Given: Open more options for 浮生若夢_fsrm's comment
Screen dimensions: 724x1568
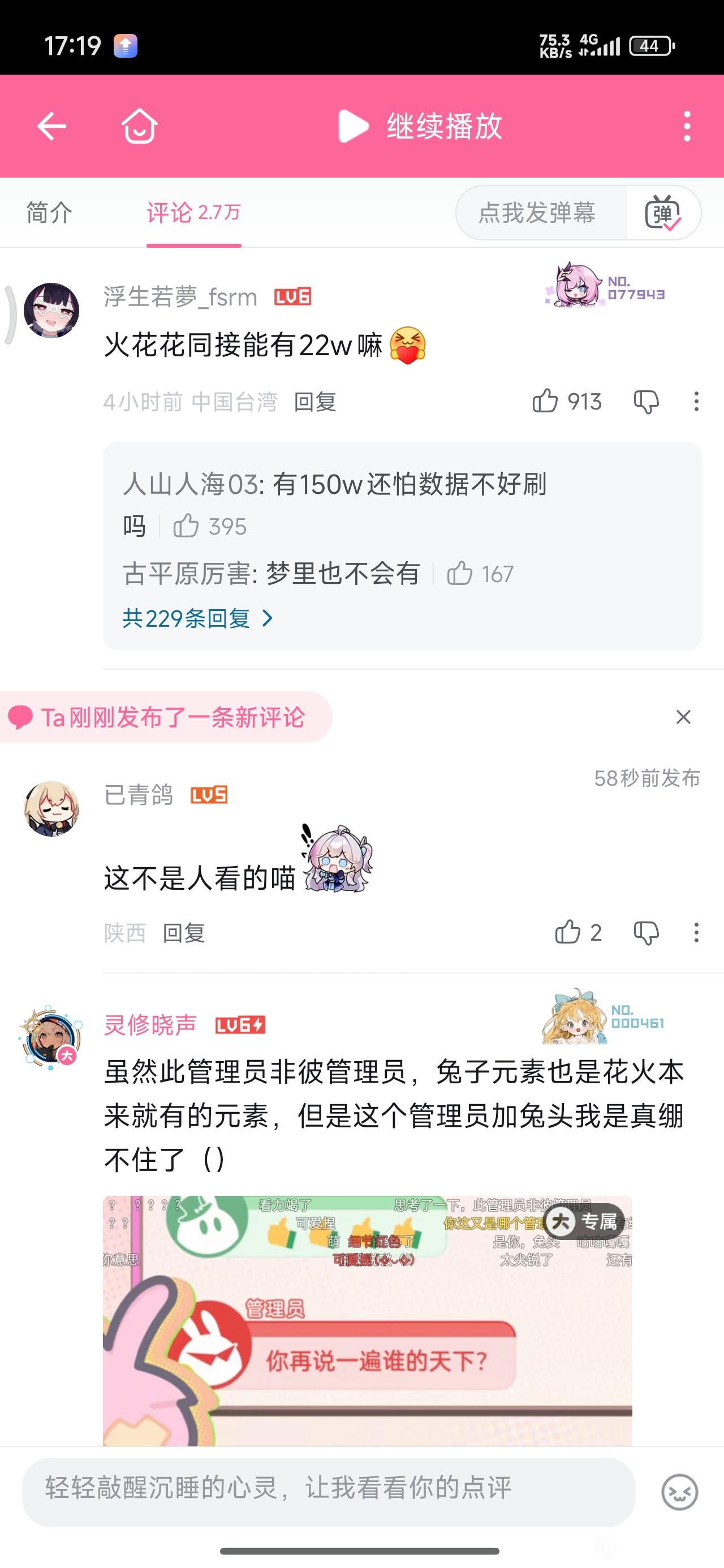Looking at the screenshot, I should click(x=696, y=402).
